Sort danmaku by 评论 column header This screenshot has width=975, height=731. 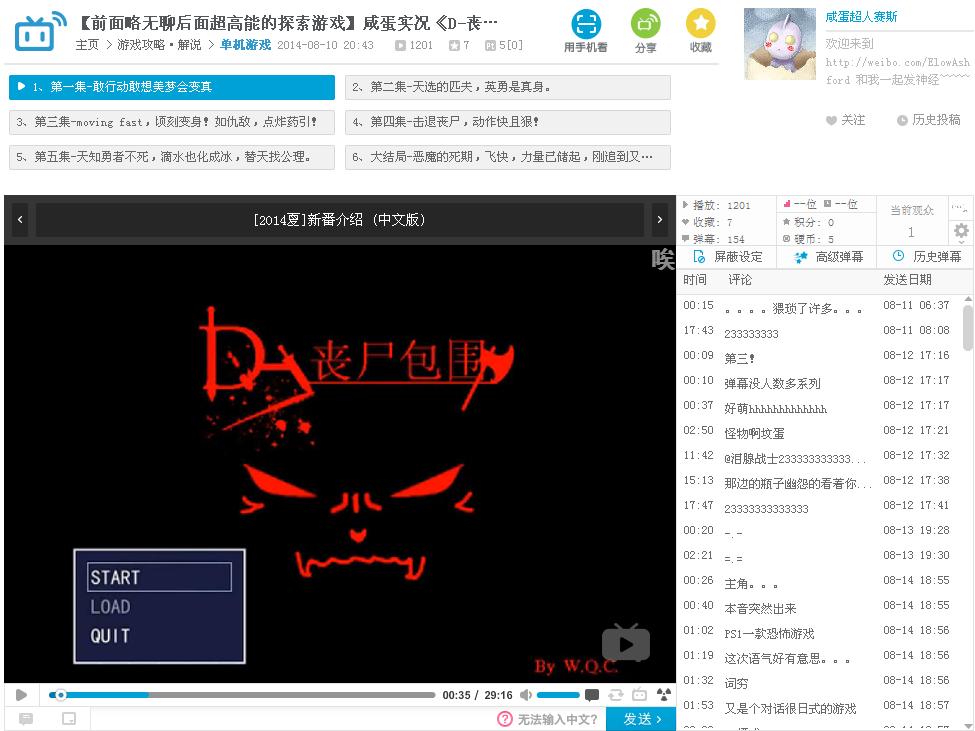click(740, 280)
